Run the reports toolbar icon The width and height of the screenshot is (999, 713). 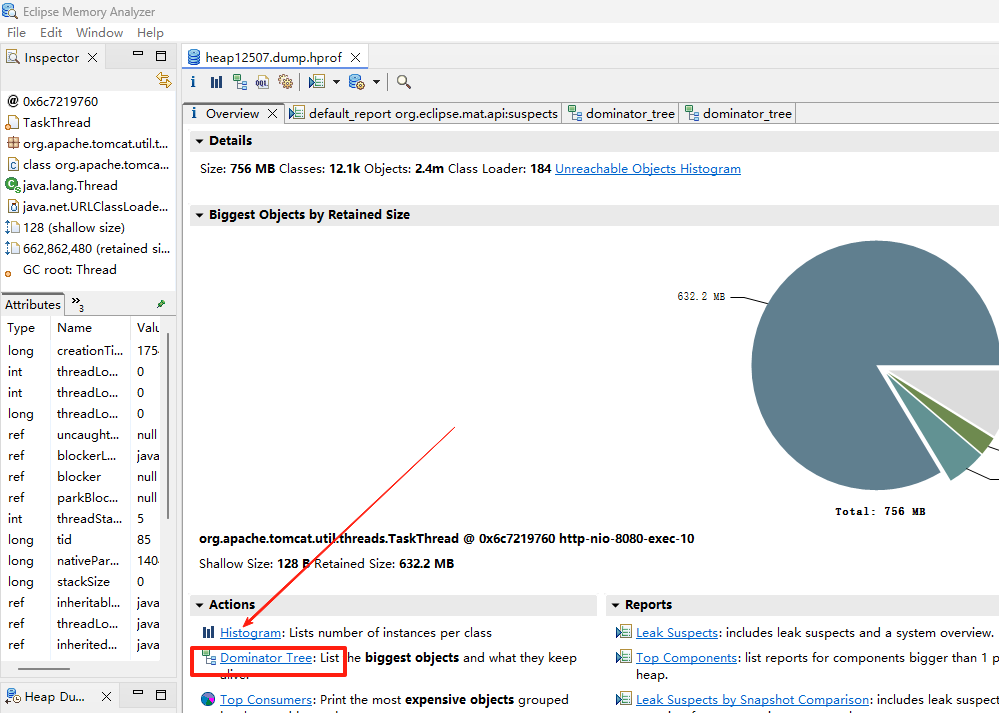317,82
